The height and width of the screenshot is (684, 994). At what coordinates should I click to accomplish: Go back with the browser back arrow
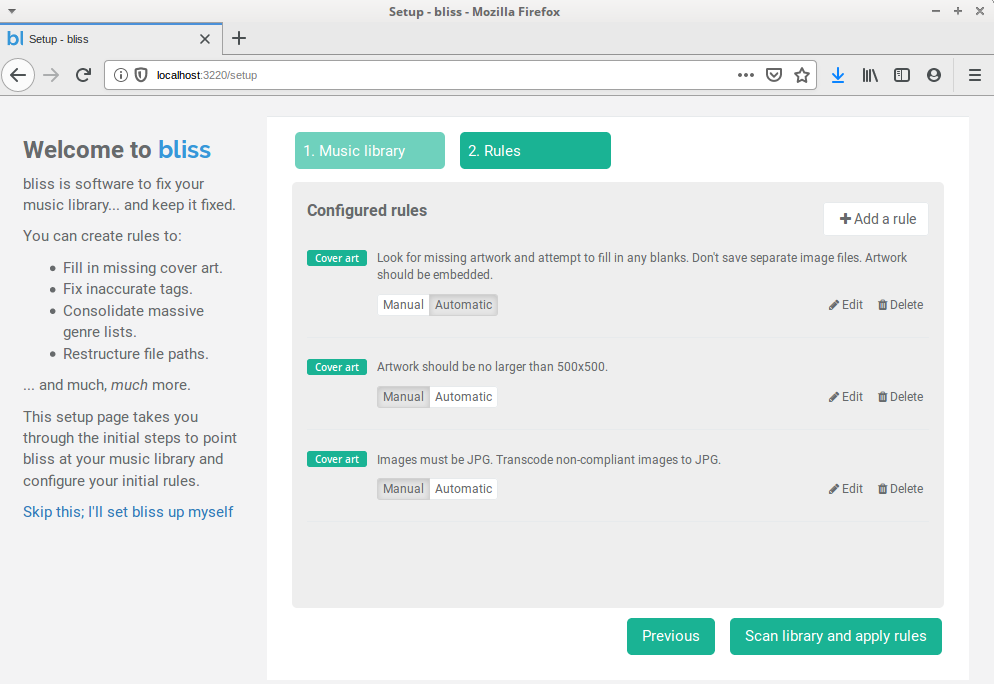pos(18,75)
